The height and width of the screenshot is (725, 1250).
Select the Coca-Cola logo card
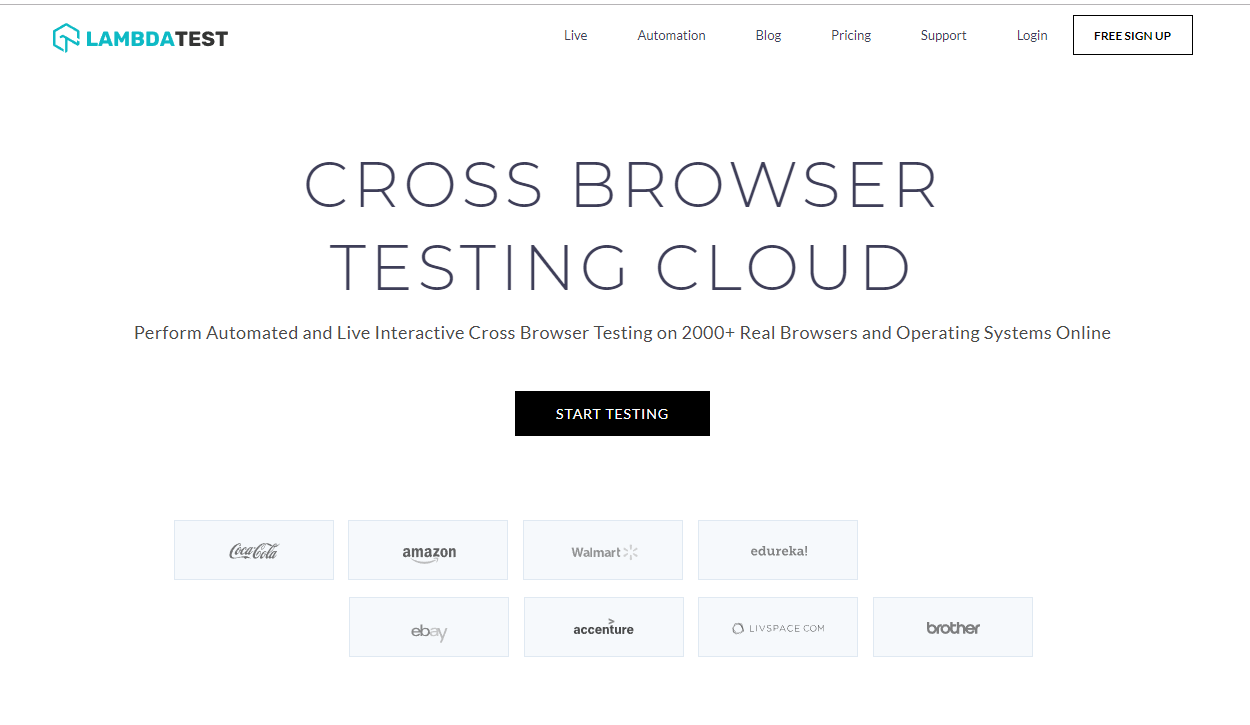[x=254, y=550]
